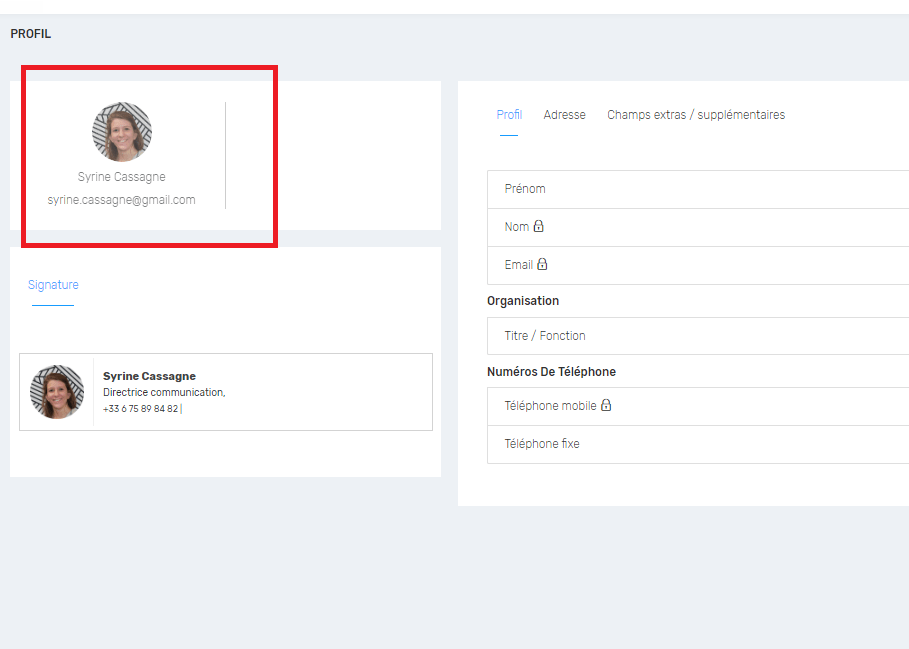The height and width of the screenshot is (649, 909).
Task: Click the lock icon next to Email
Action: click(542, 264)
